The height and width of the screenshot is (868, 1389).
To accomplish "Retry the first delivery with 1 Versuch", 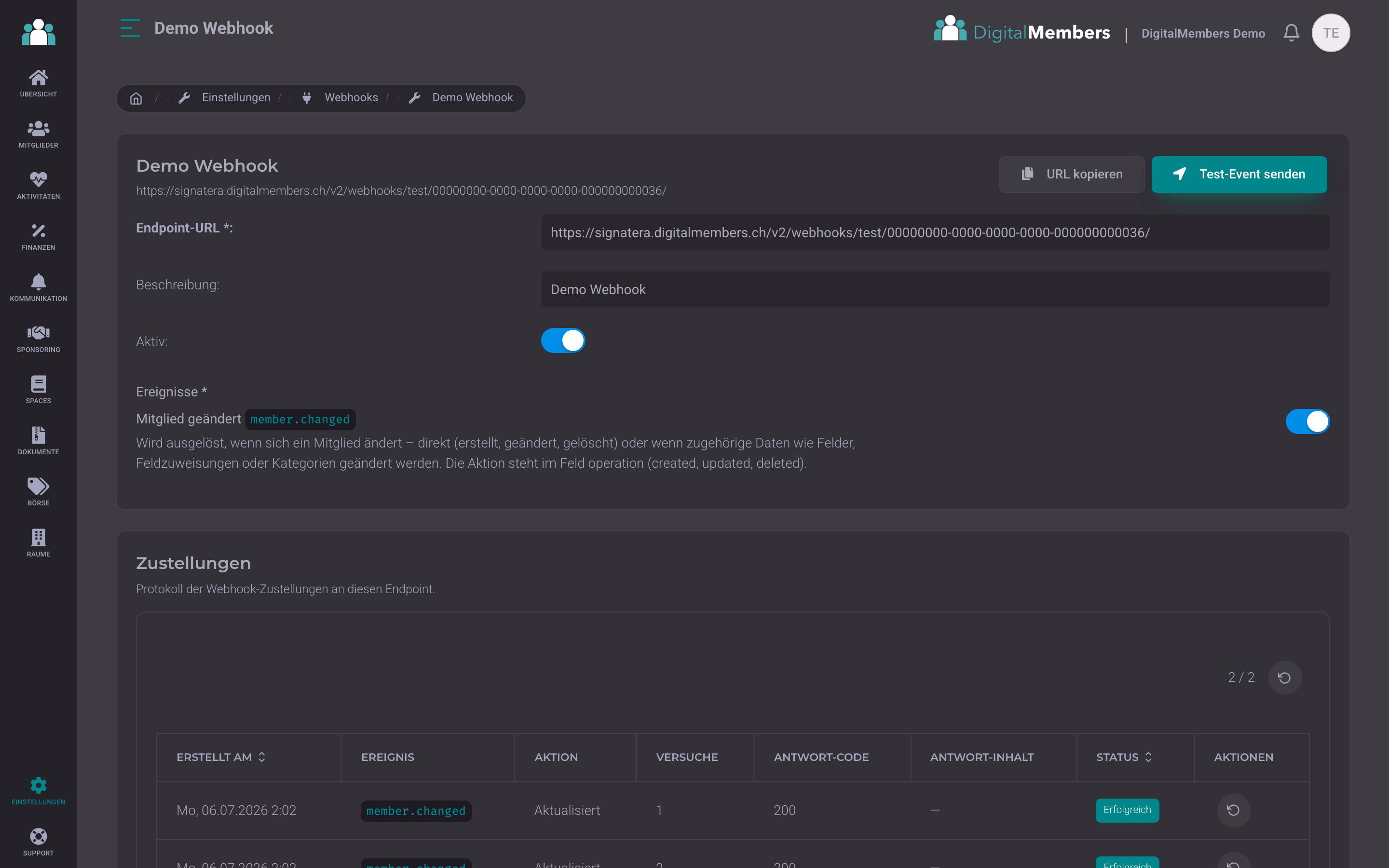I will tap(1233, 810).
